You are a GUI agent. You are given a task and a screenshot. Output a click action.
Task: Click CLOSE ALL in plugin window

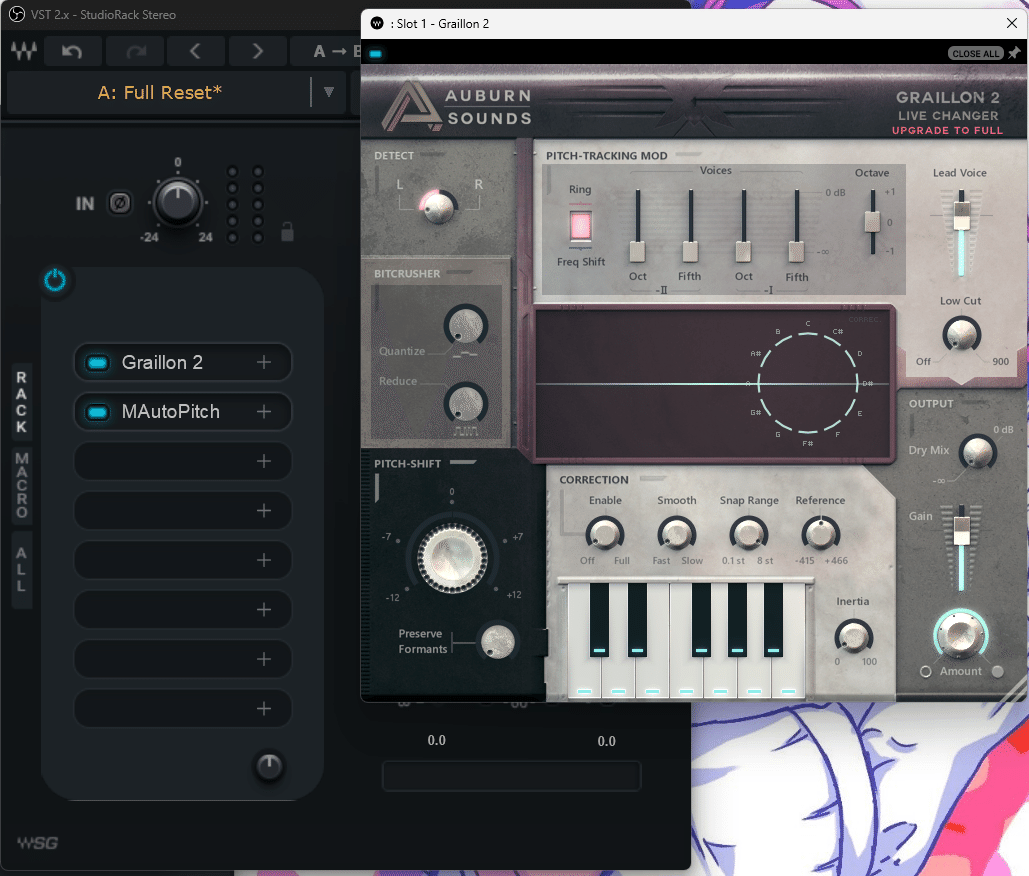(x=975, y=53)
